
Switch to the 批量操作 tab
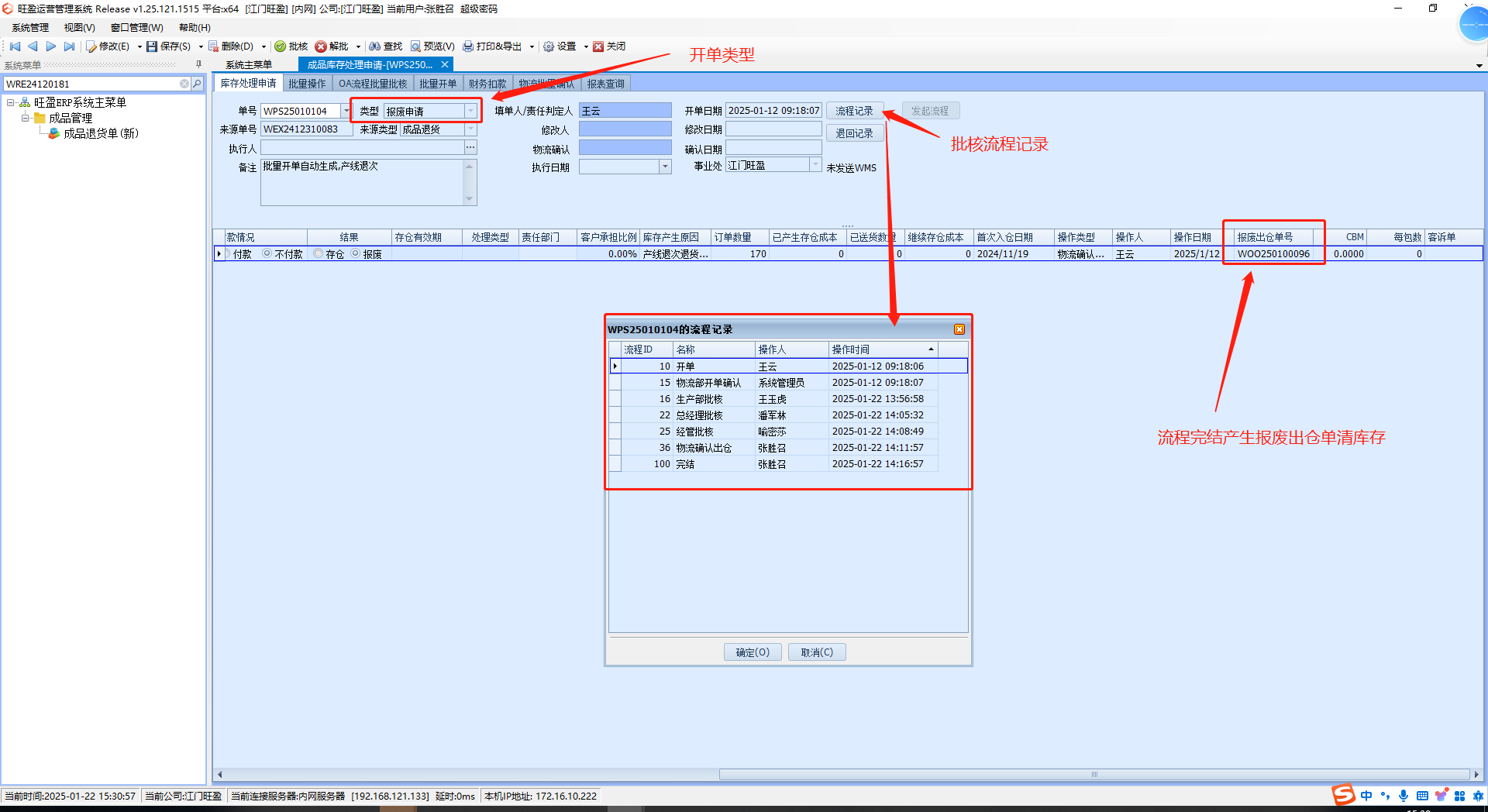click(x=307, y=84)
